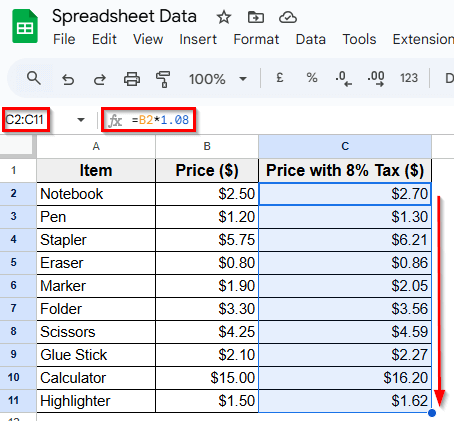
Task: Increase decimal places
Action: click(376, 79)
